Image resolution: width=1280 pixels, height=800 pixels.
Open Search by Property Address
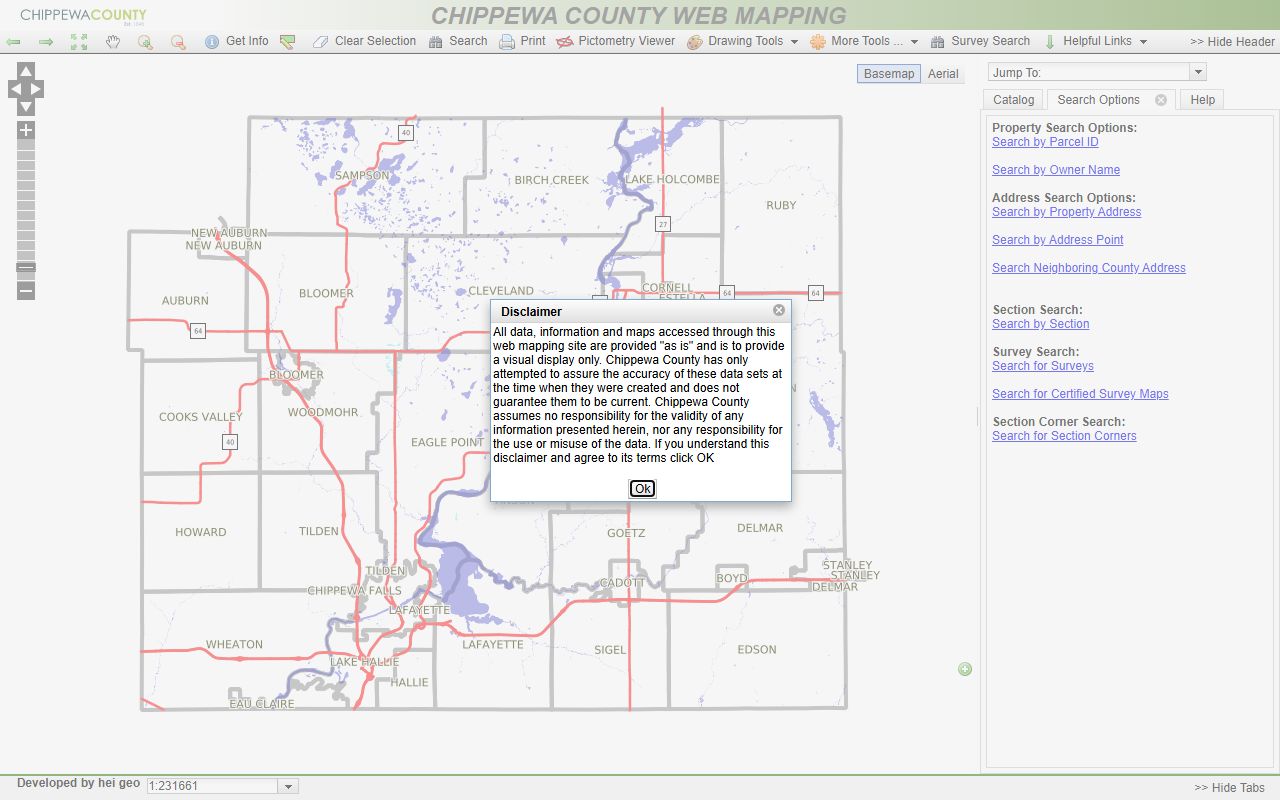(x=1066, y=212)
